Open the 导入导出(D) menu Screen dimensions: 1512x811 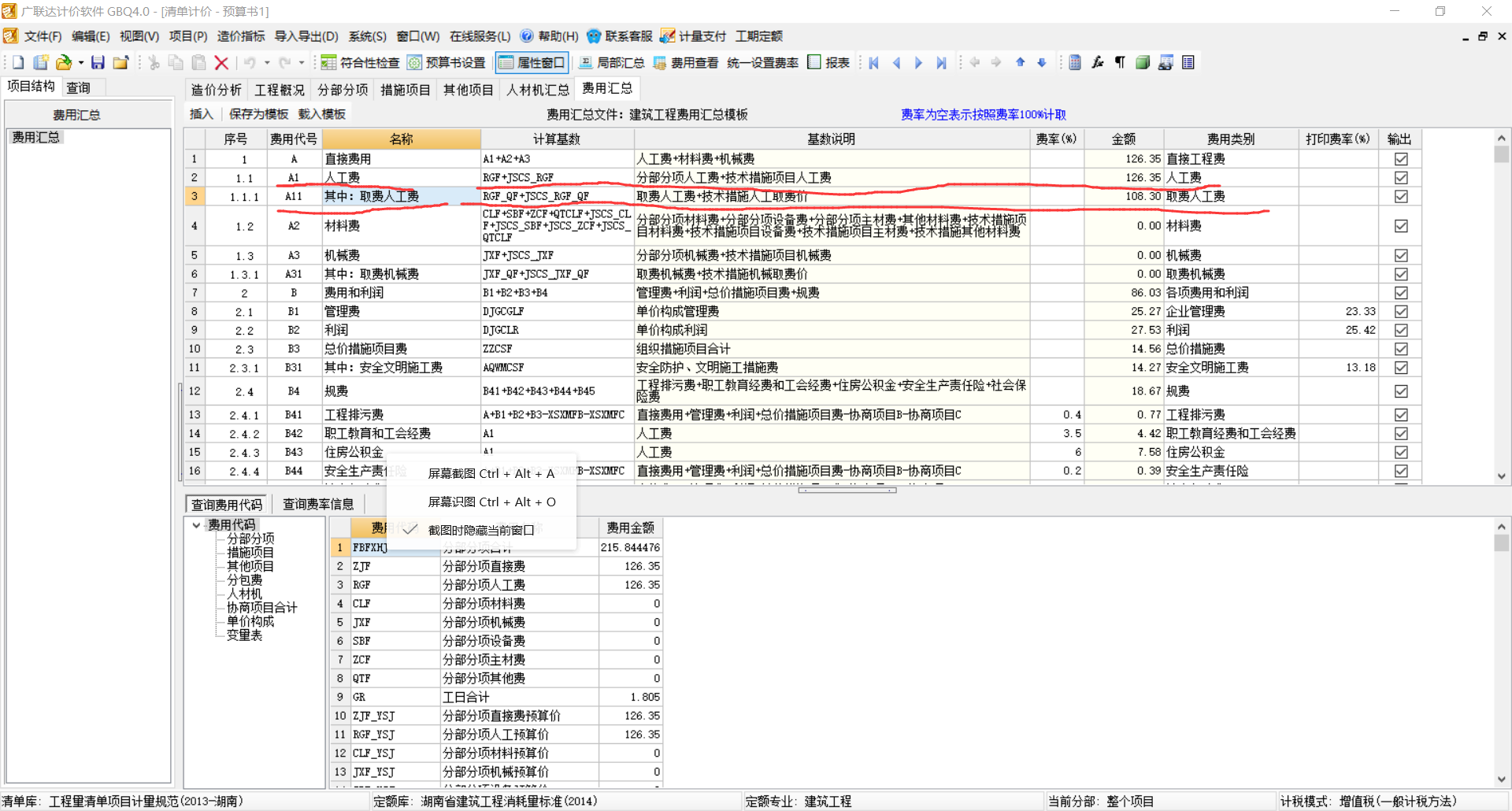(x=306, y=36)
